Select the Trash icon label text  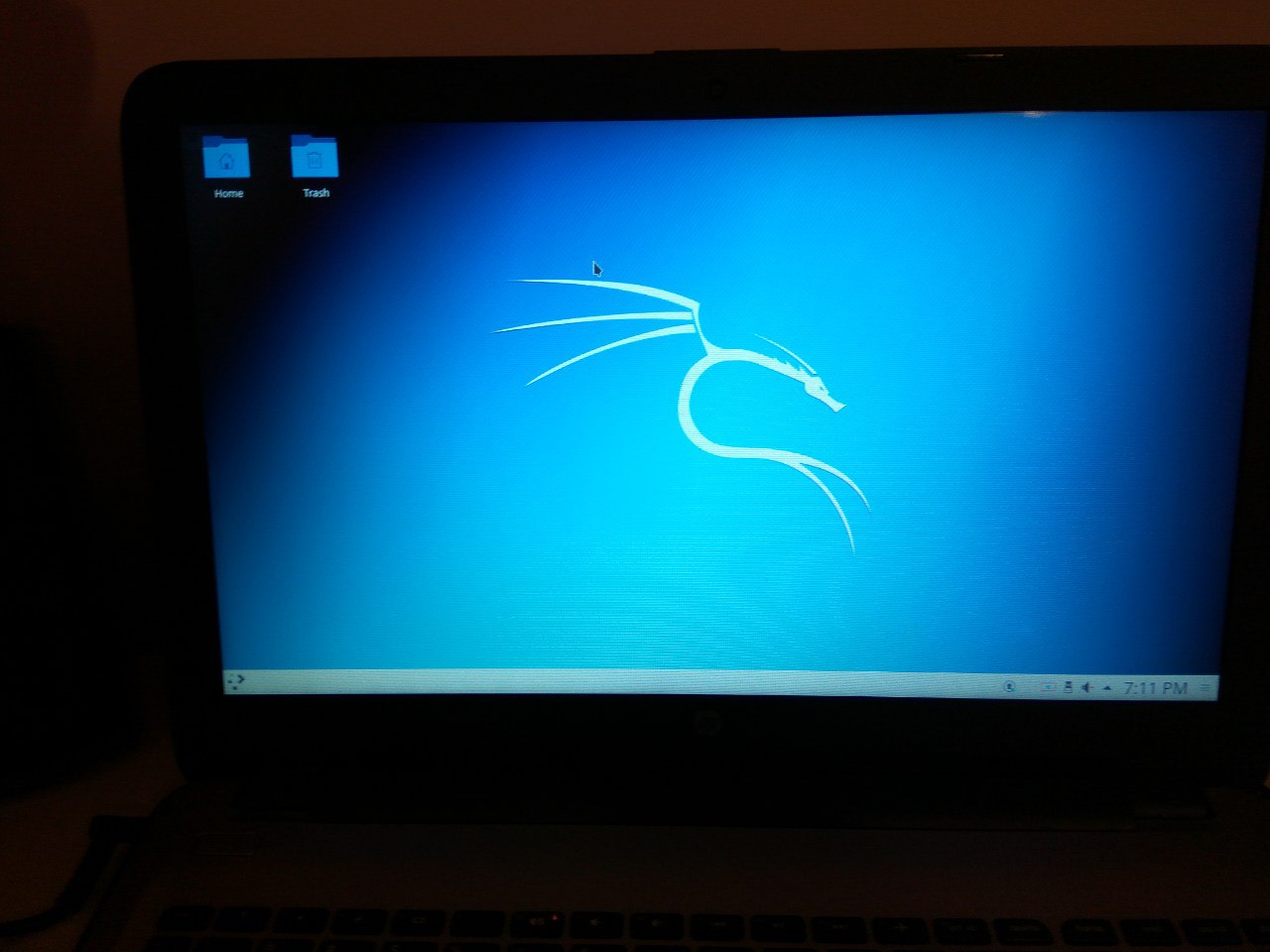(x=316, y=192)
